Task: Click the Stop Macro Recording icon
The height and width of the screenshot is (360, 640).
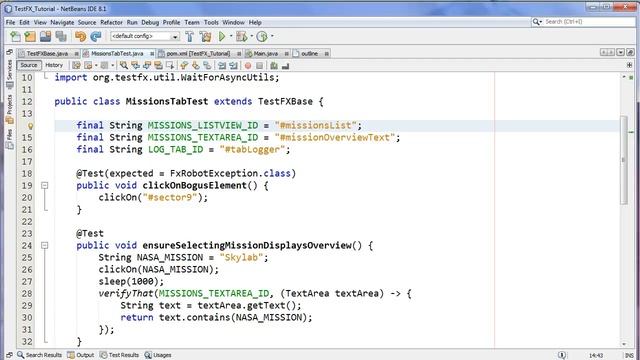Action: pos(259,66)
